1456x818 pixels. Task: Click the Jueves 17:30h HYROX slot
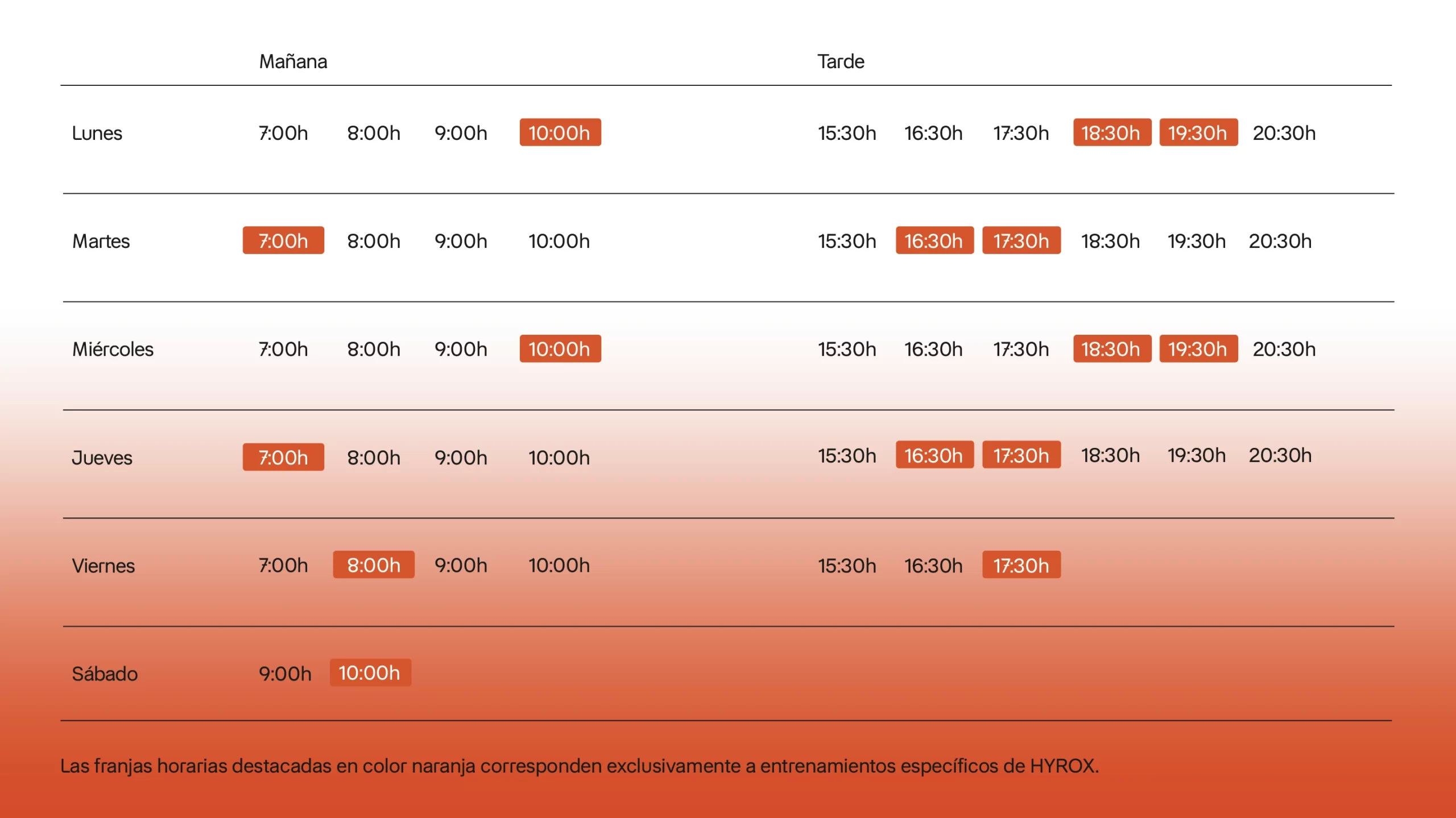(1021, 455)
